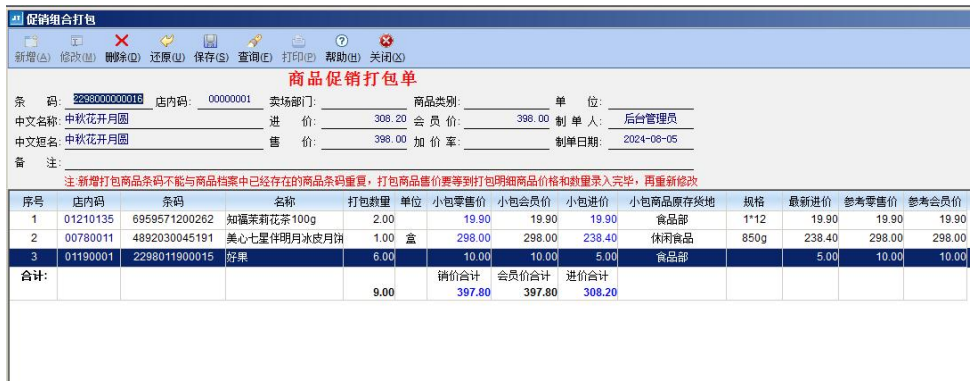Select the 条码 barcode input field
Screen dimensions: 975x386
click(x=108, y=99)
